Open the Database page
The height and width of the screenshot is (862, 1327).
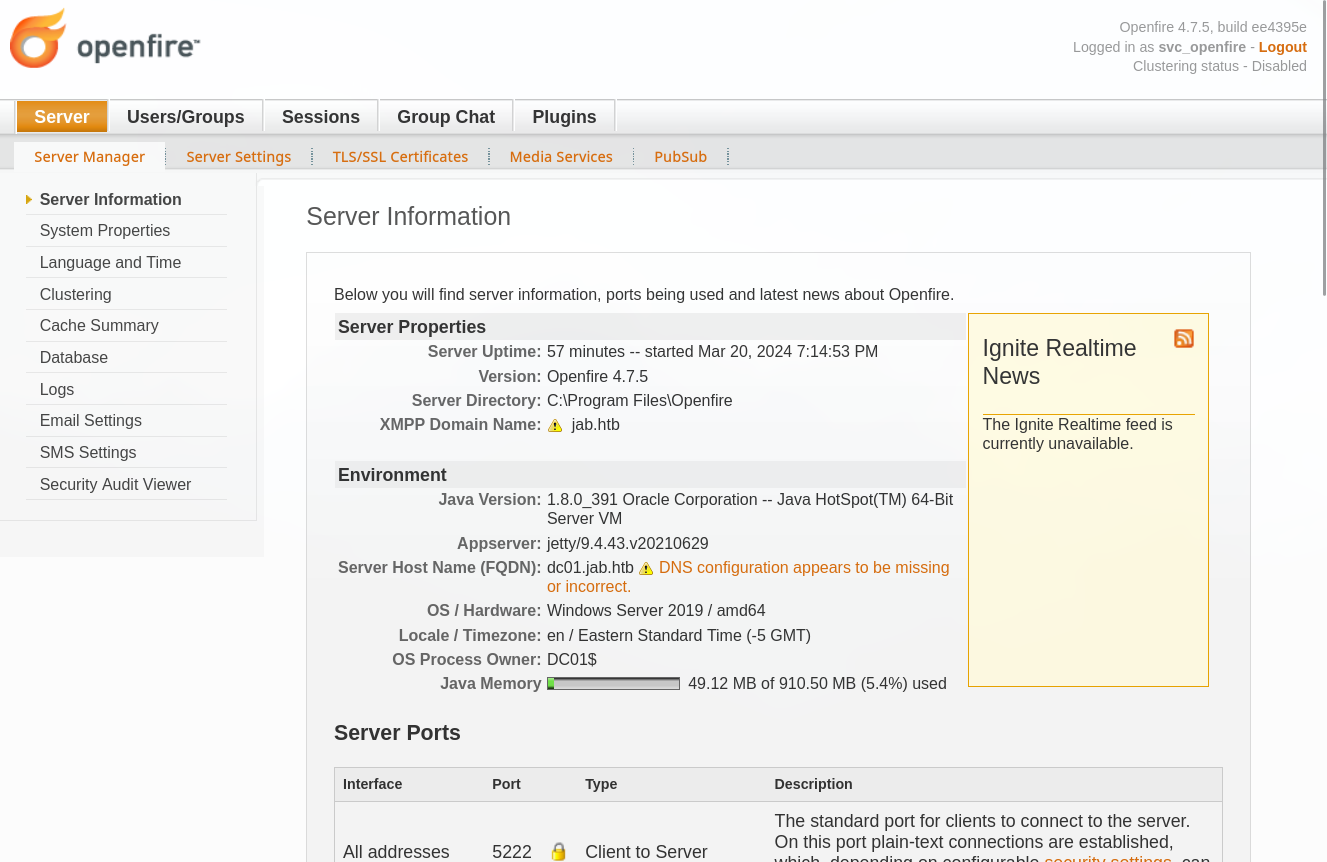point(74,358)
